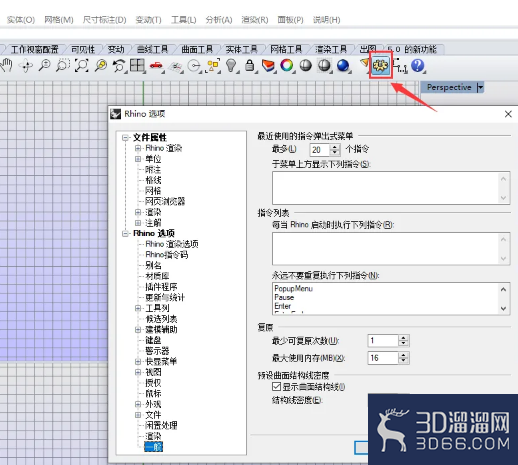
Task: Expand the Rhino 渲染 tree node
Action: [x=138, y=148]
